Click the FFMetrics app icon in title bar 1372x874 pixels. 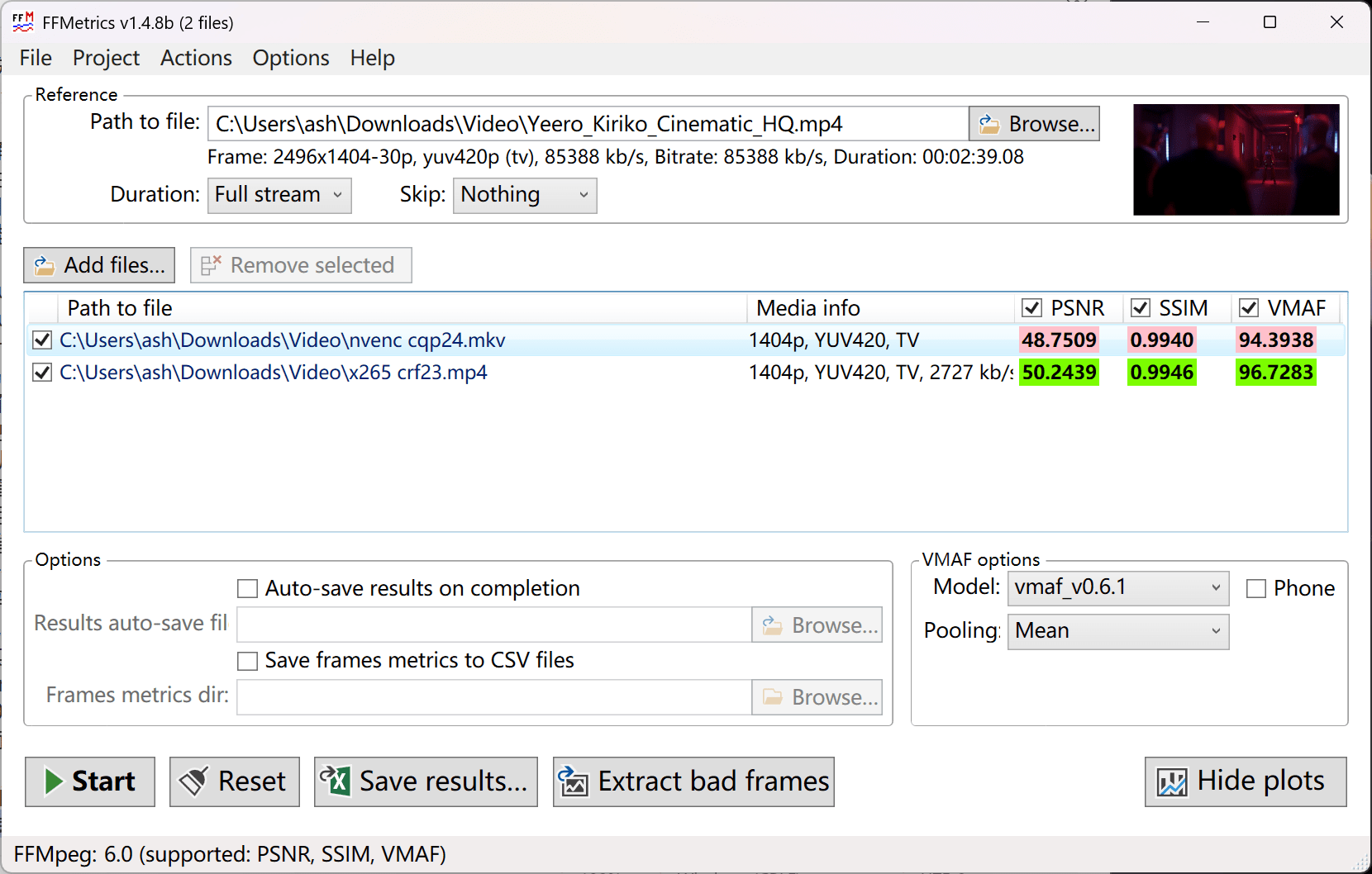23,22
